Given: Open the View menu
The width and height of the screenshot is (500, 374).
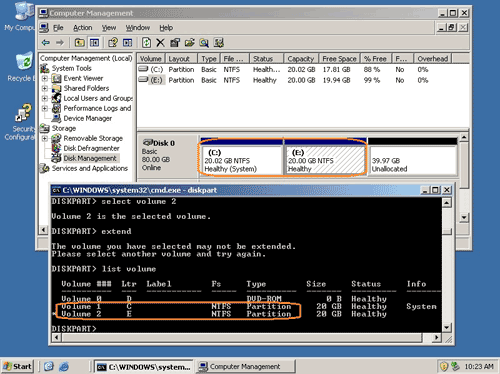Looking at the screenshot, I should click(109, 28).
